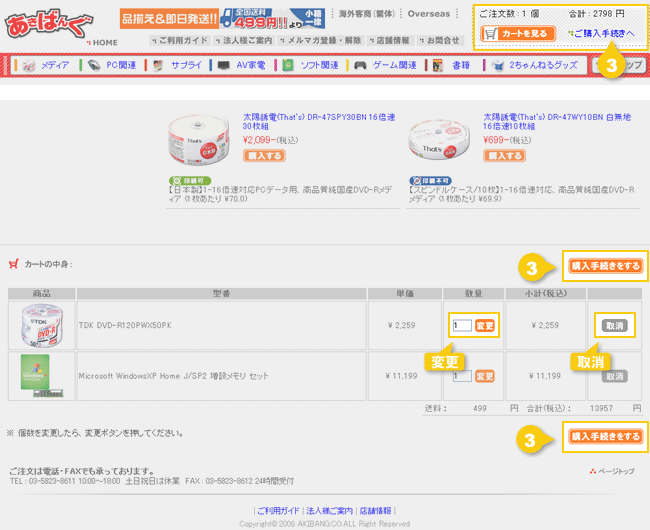Open the 2ちゃんねるグッズ category

pyautogui.click(x=543, y=65)
